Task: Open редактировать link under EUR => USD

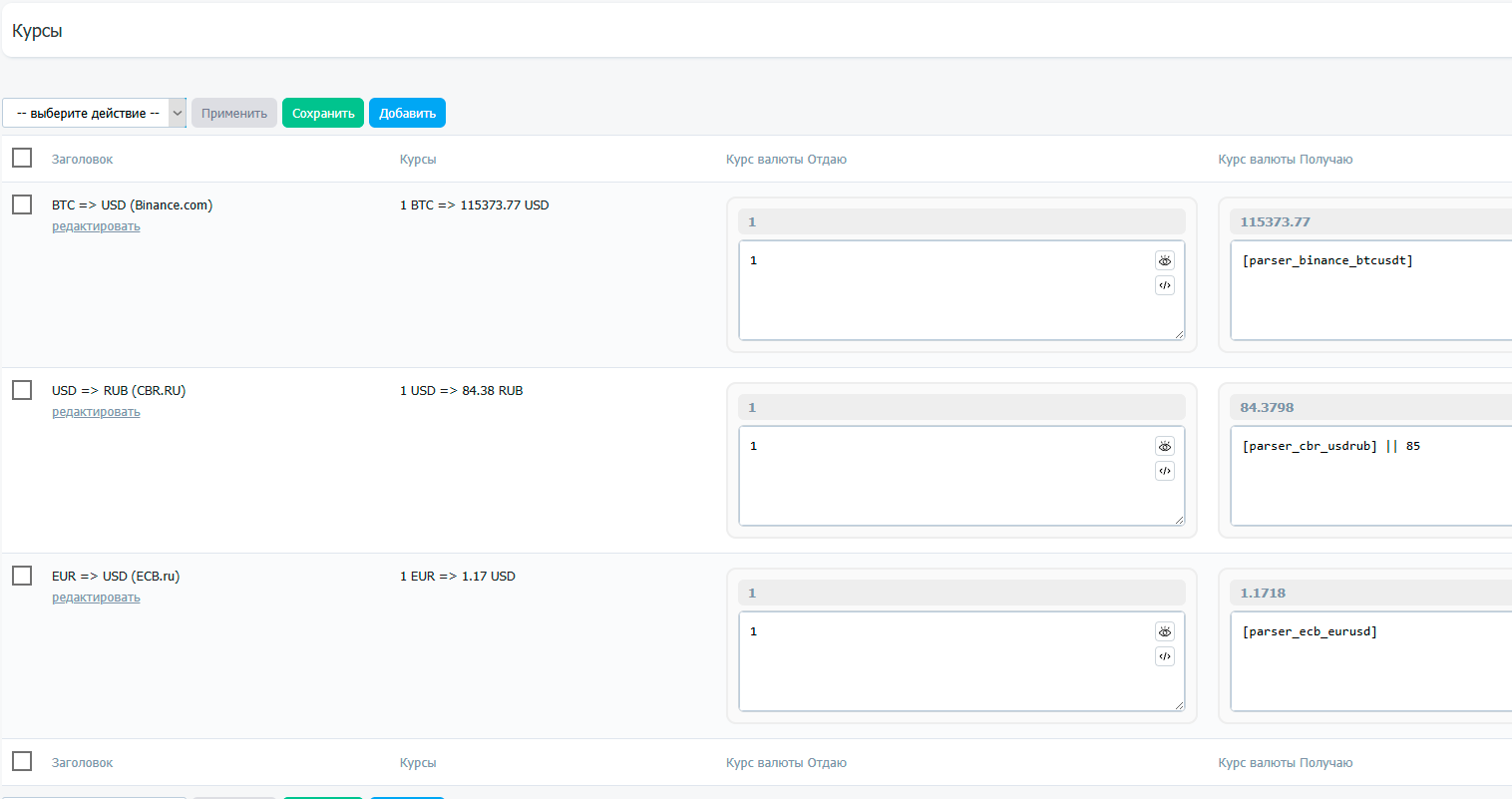Action: click(96, 598)
